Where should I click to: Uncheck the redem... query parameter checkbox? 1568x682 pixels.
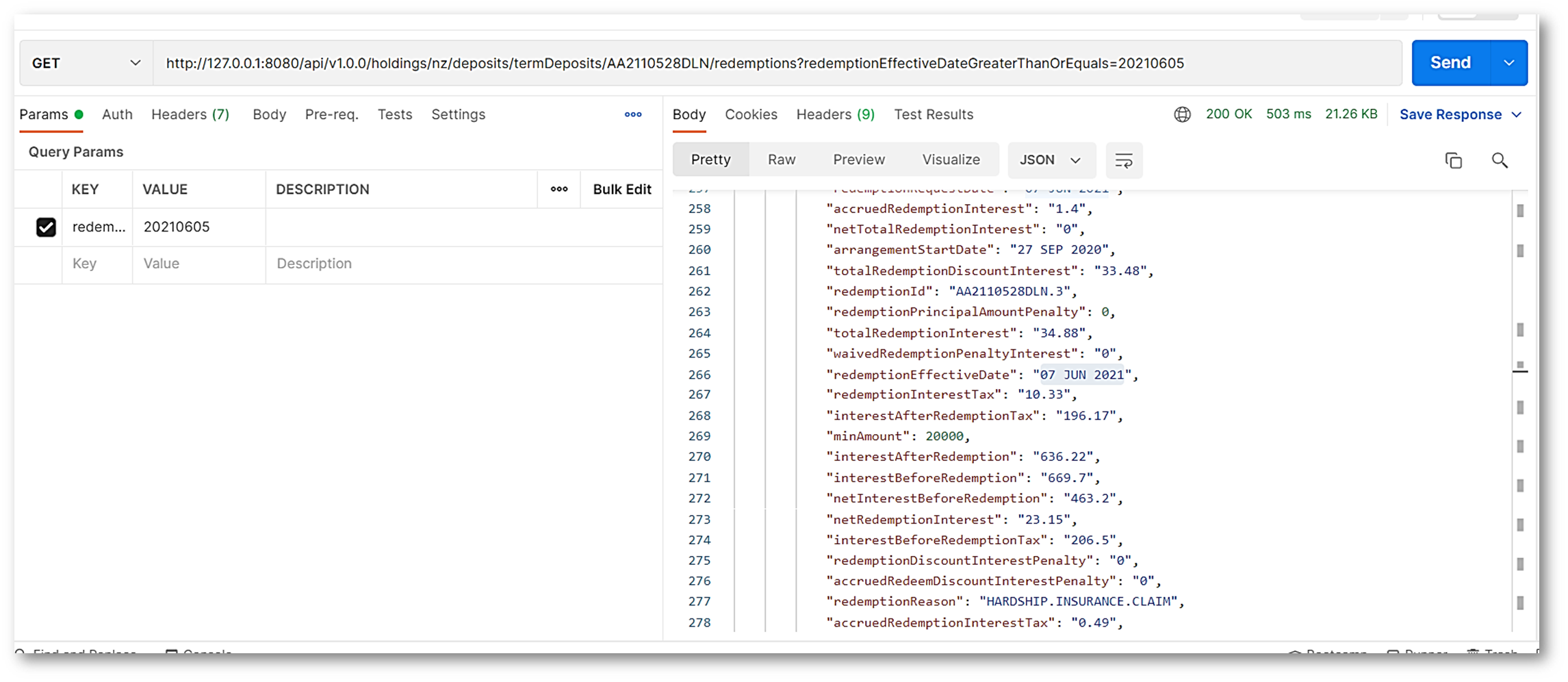tap(46, 227)
